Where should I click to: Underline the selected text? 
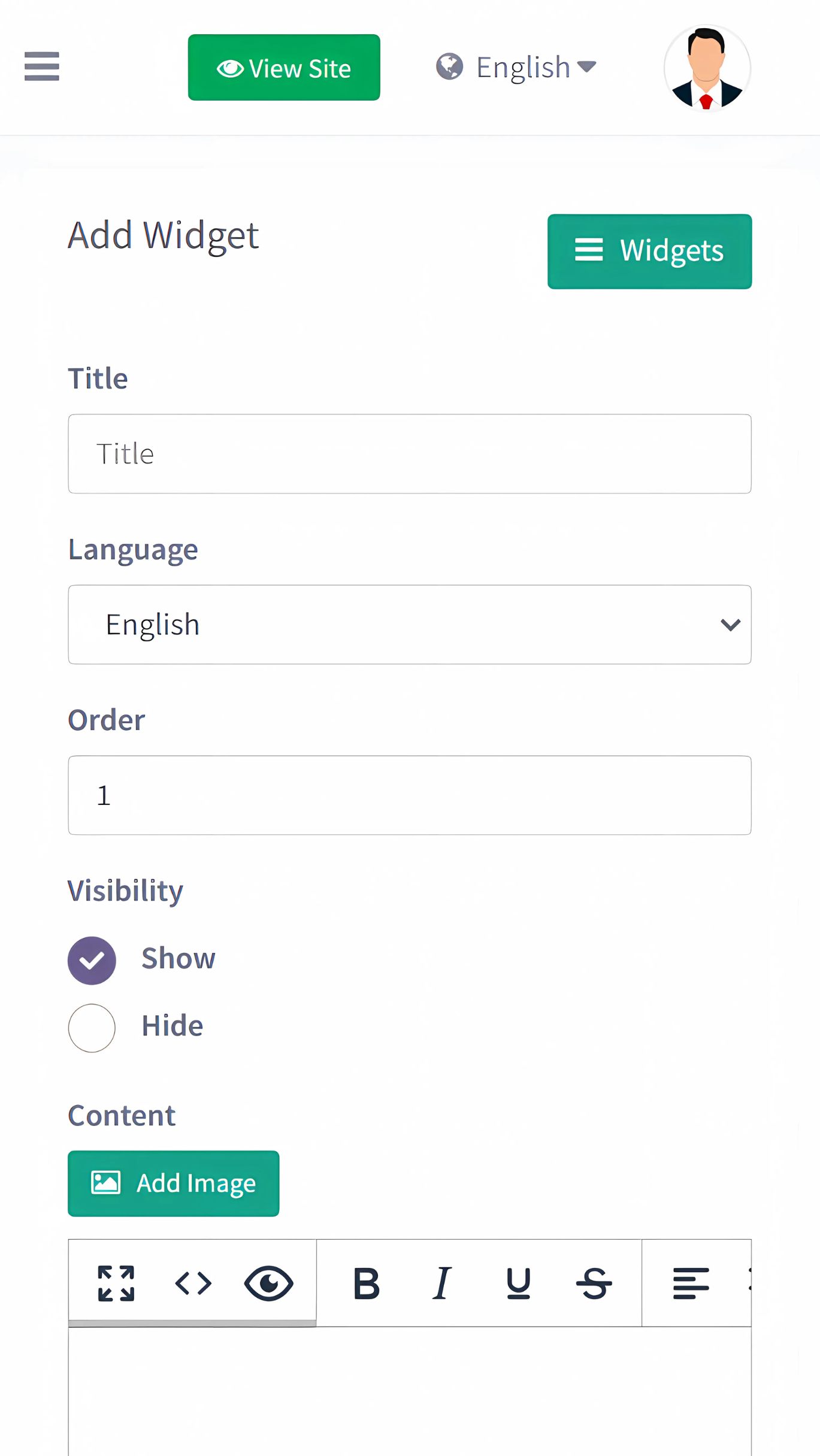pyautogui.click(x=518, y=1284)
